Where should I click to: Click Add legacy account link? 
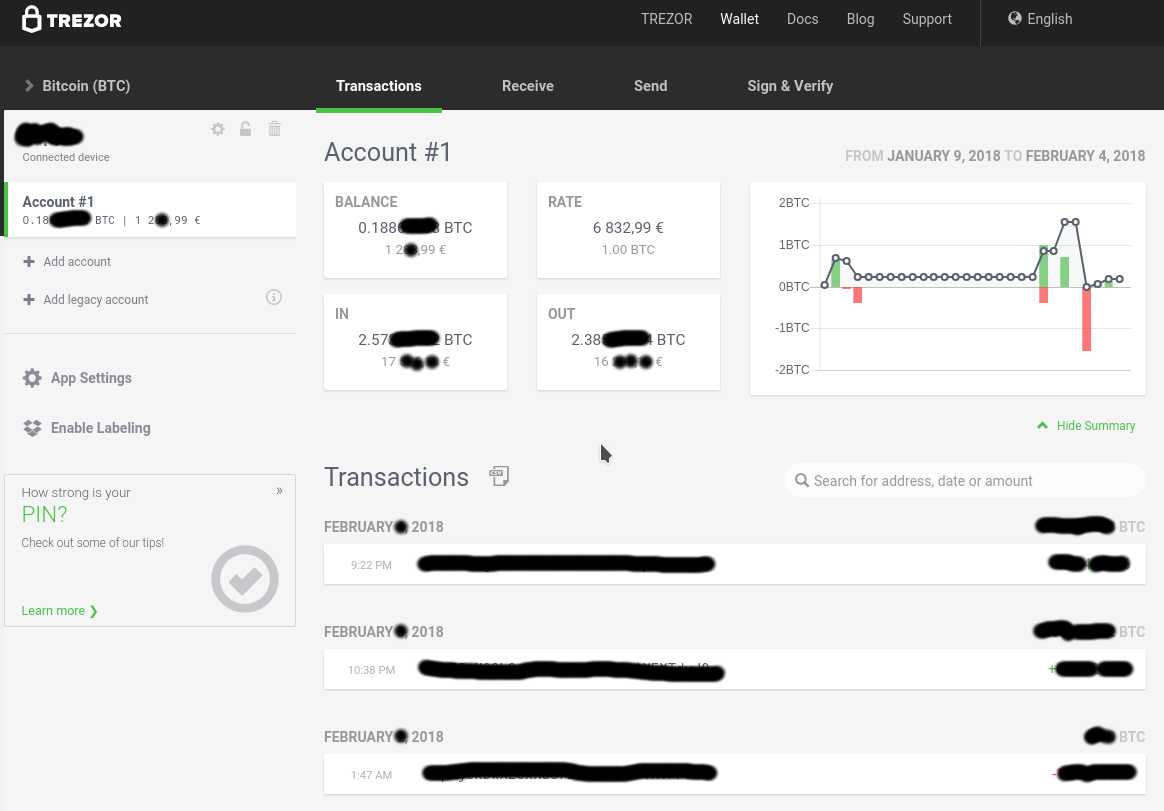96,299
